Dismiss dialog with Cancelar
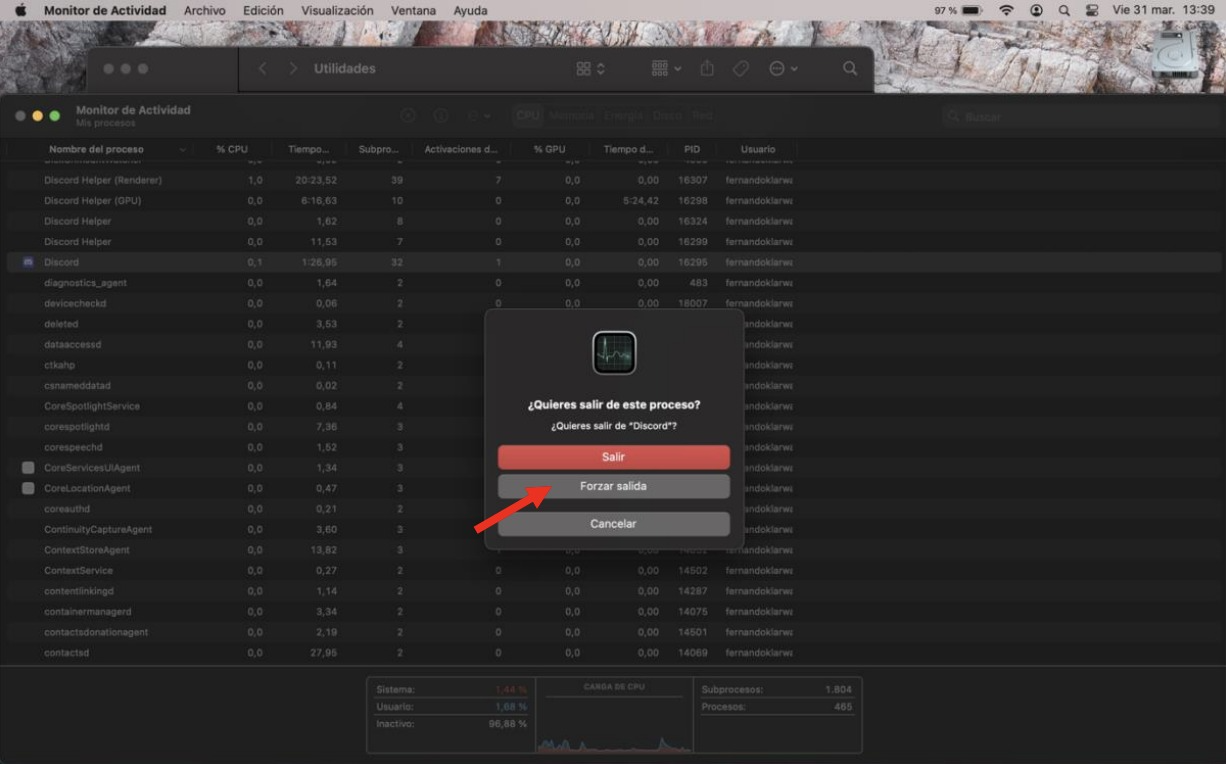Image resolution: width=1226 pixels, height=764 pixels. pyautogui.click(x=614, y=524)
